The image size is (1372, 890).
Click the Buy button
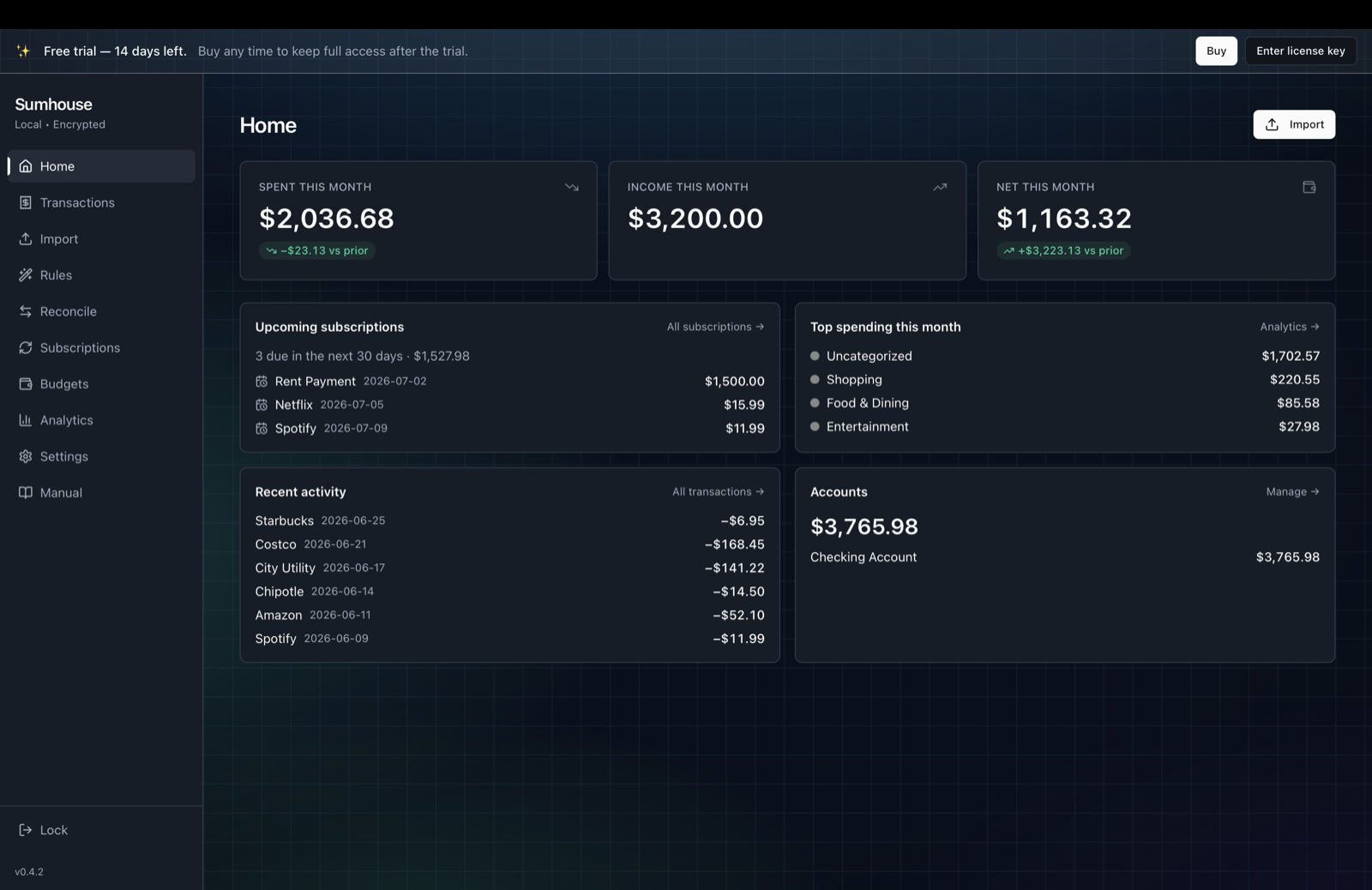pos(1216,51)
